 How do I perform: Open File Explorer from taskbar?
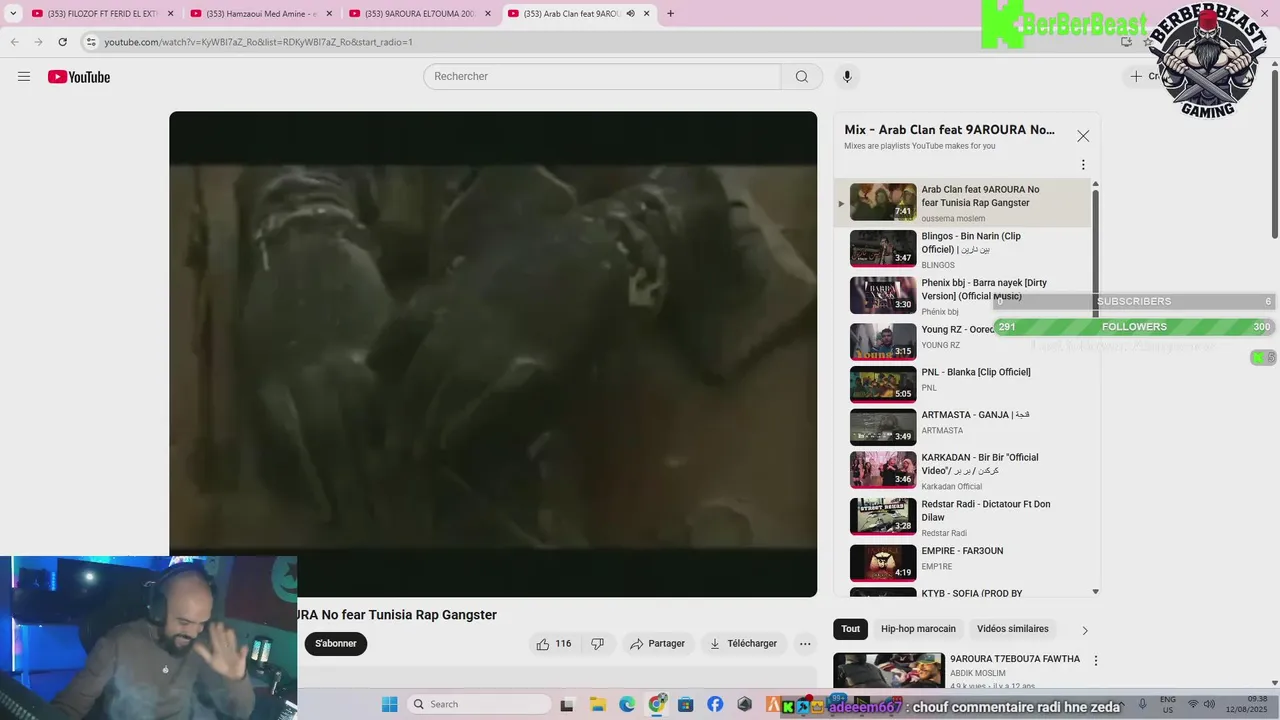(597, 704)
